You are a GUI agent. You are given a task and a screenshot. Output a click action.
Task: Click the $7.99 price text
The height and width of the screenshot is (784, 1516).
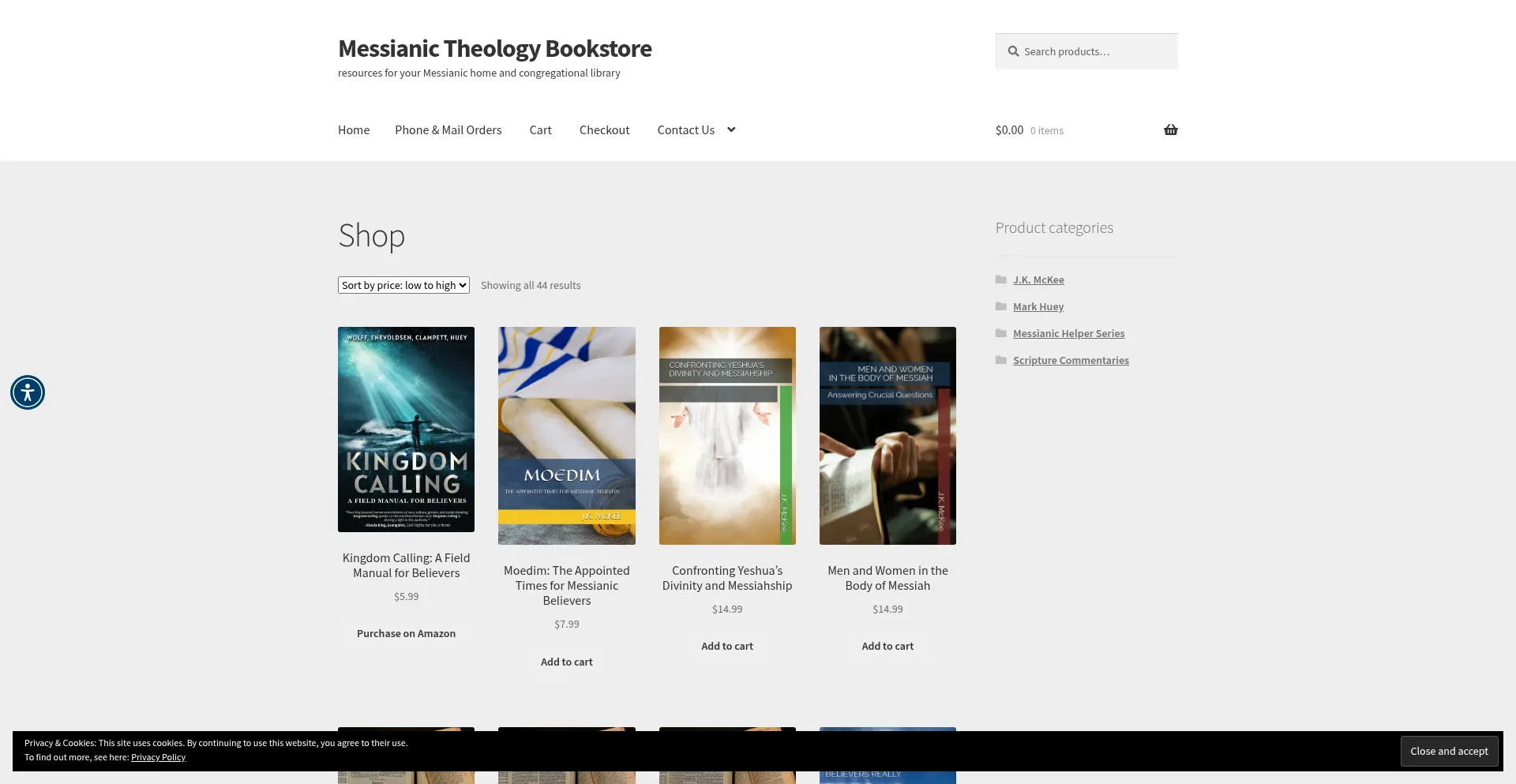(567, 625)
